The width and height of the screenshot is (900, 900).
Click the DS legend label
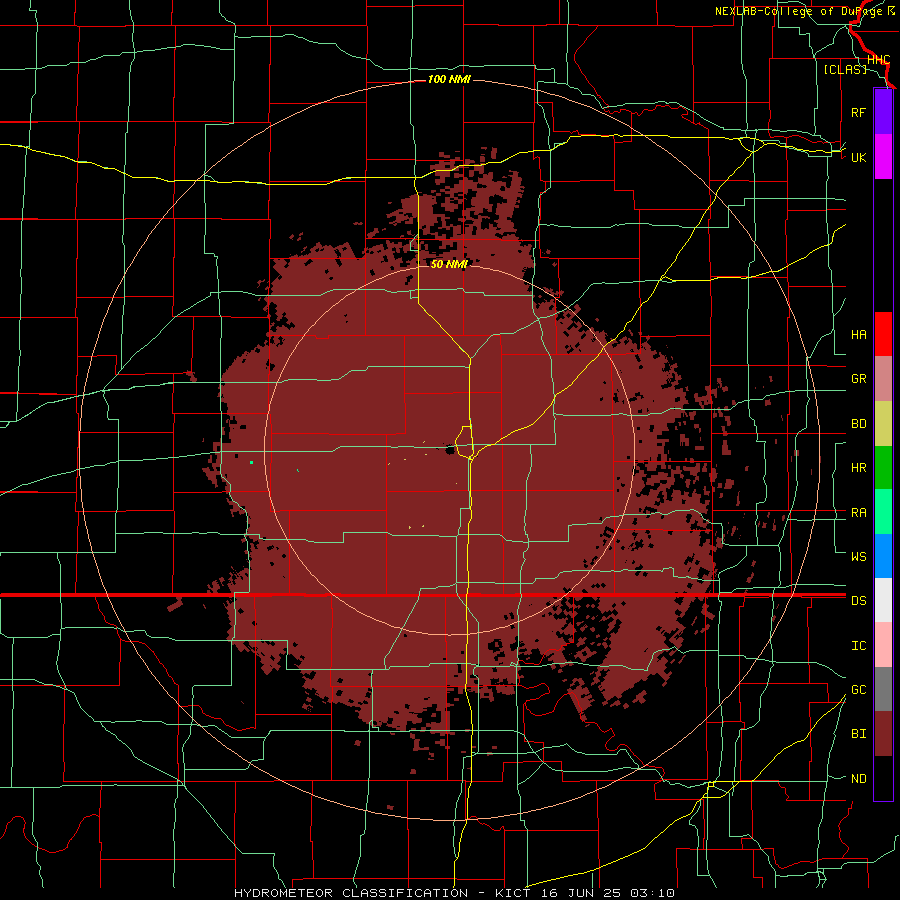859,601
